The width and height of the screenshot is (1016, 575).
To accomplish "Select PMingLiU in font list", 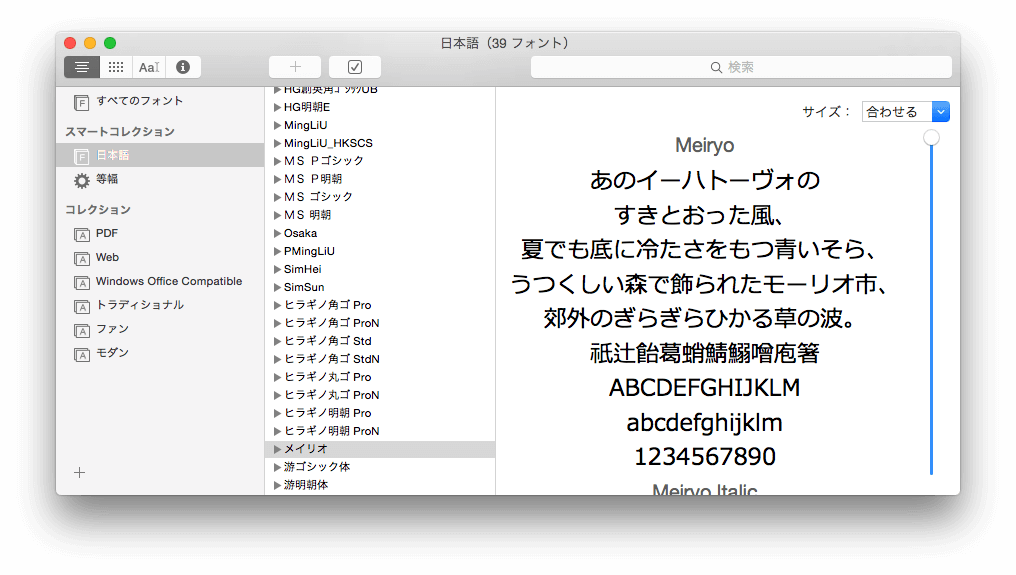I will pyautogui.click(x=380, y=251).
